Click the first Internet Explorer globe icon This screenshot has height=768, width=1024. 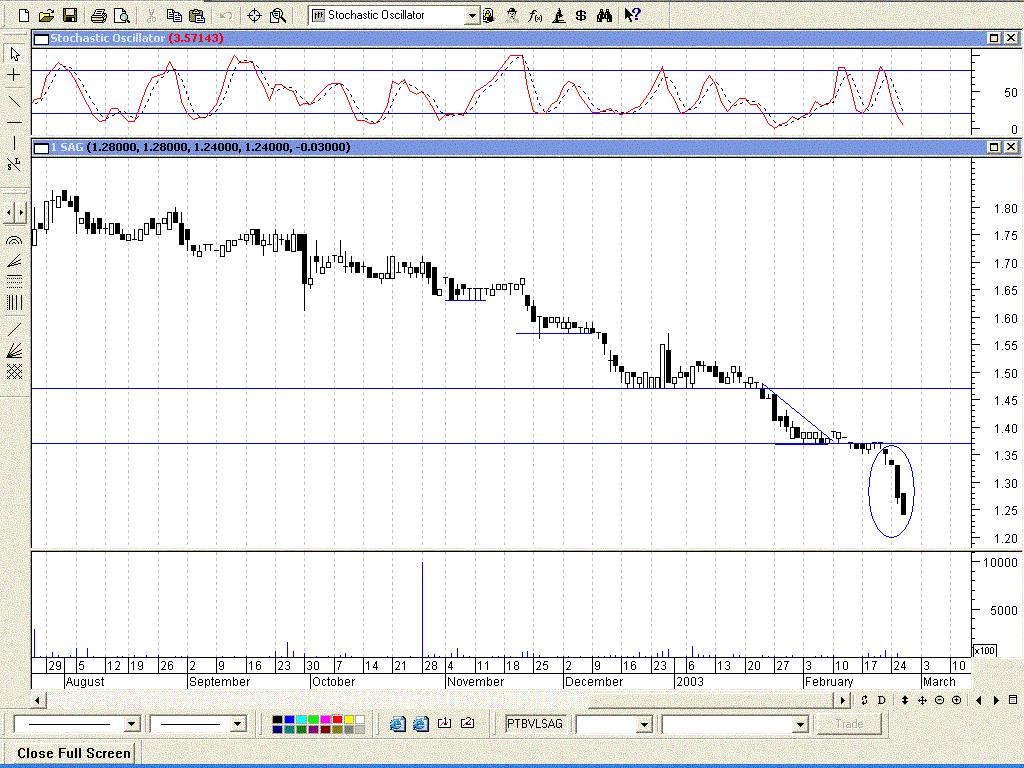click(397, 724)
